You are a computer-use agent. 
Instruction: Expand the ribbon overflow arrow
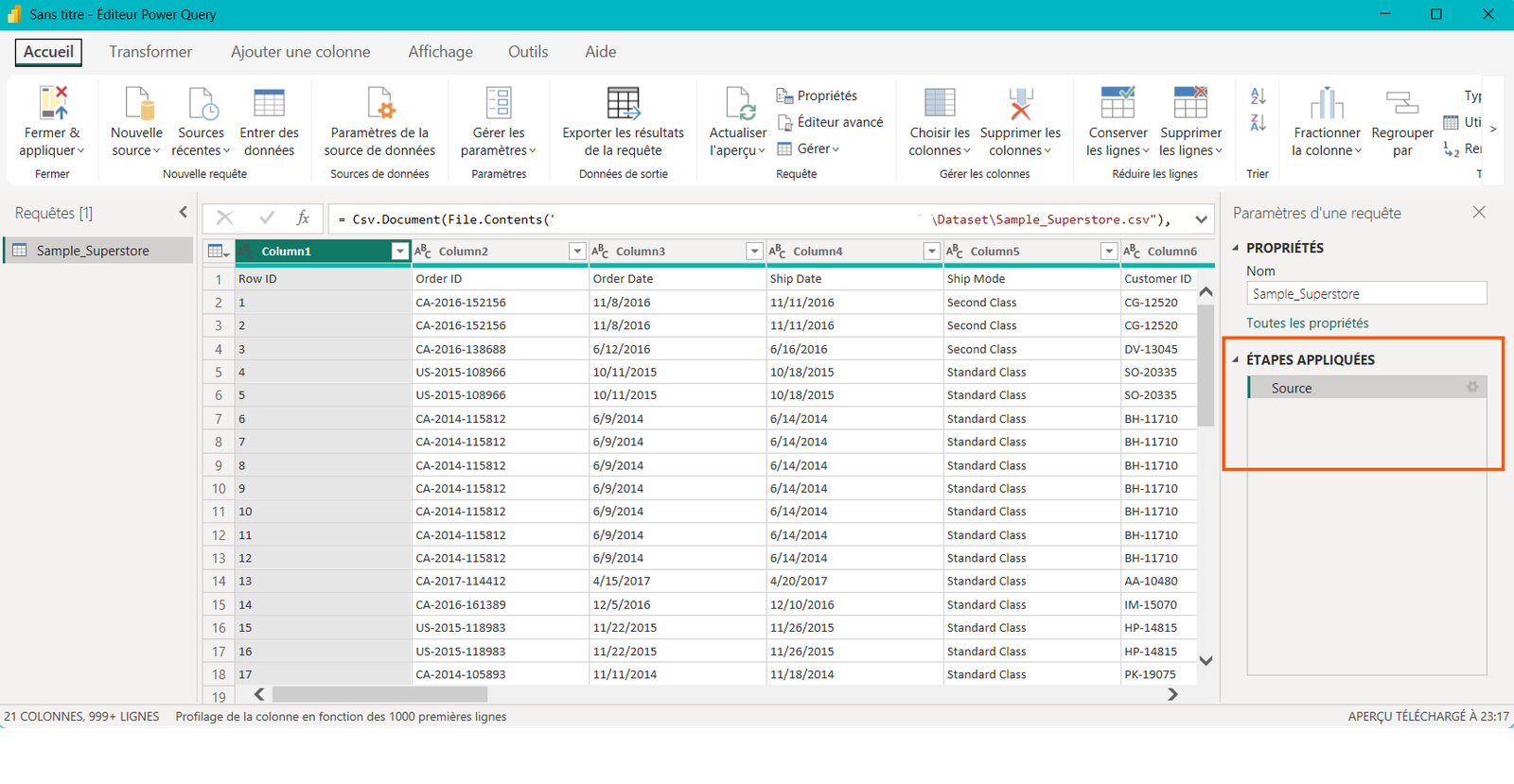point(1493,129)
